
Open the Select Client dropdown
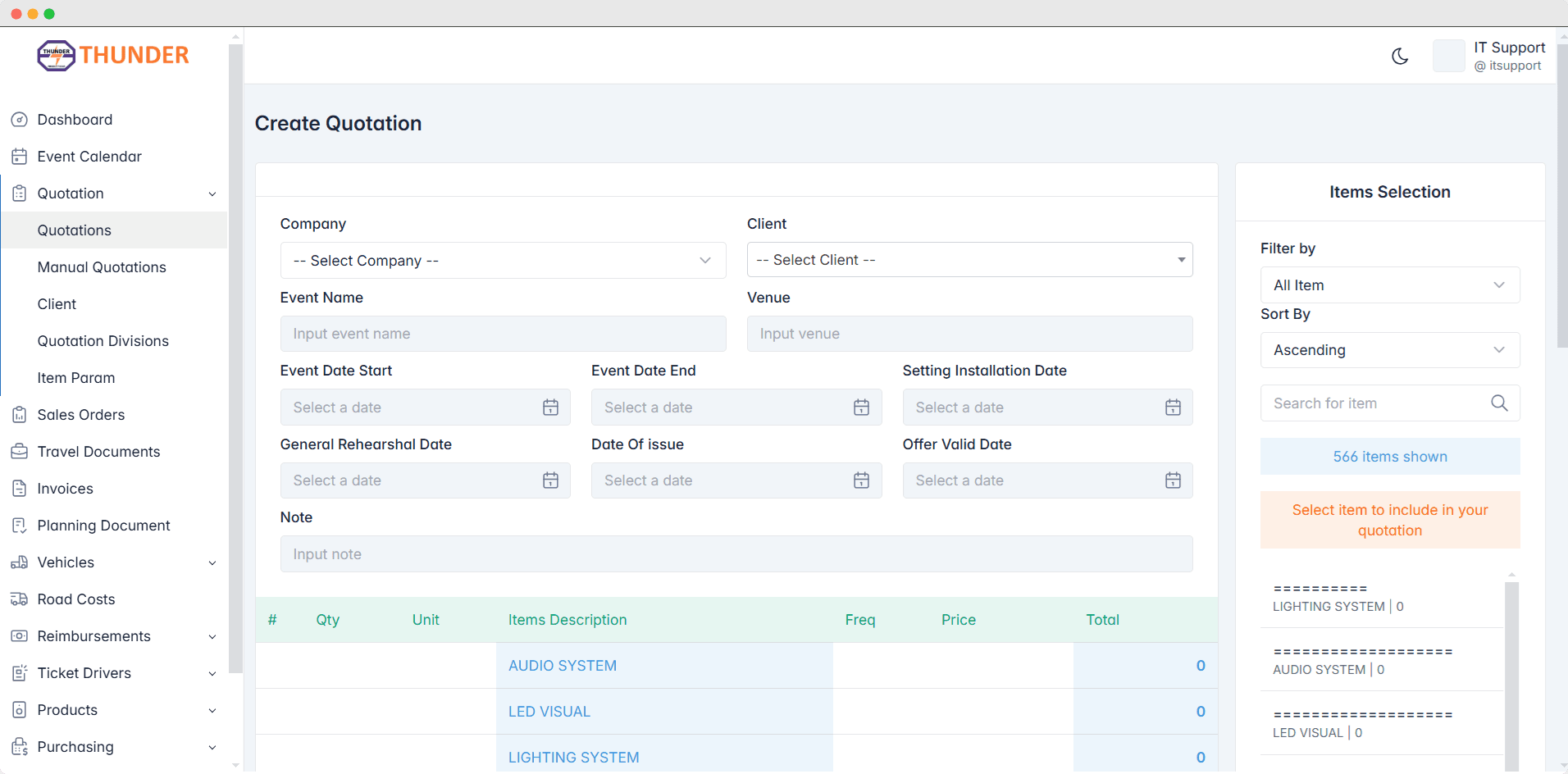click(969, 260)
